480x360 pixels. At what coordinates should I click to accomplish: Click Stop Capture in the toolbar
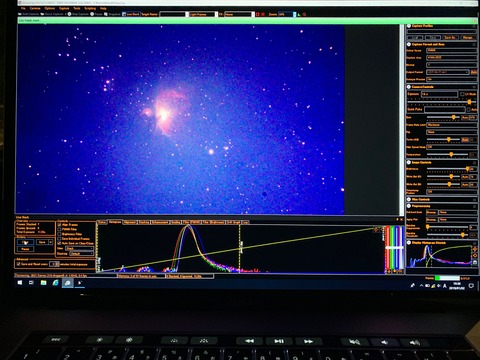point(78,14)
